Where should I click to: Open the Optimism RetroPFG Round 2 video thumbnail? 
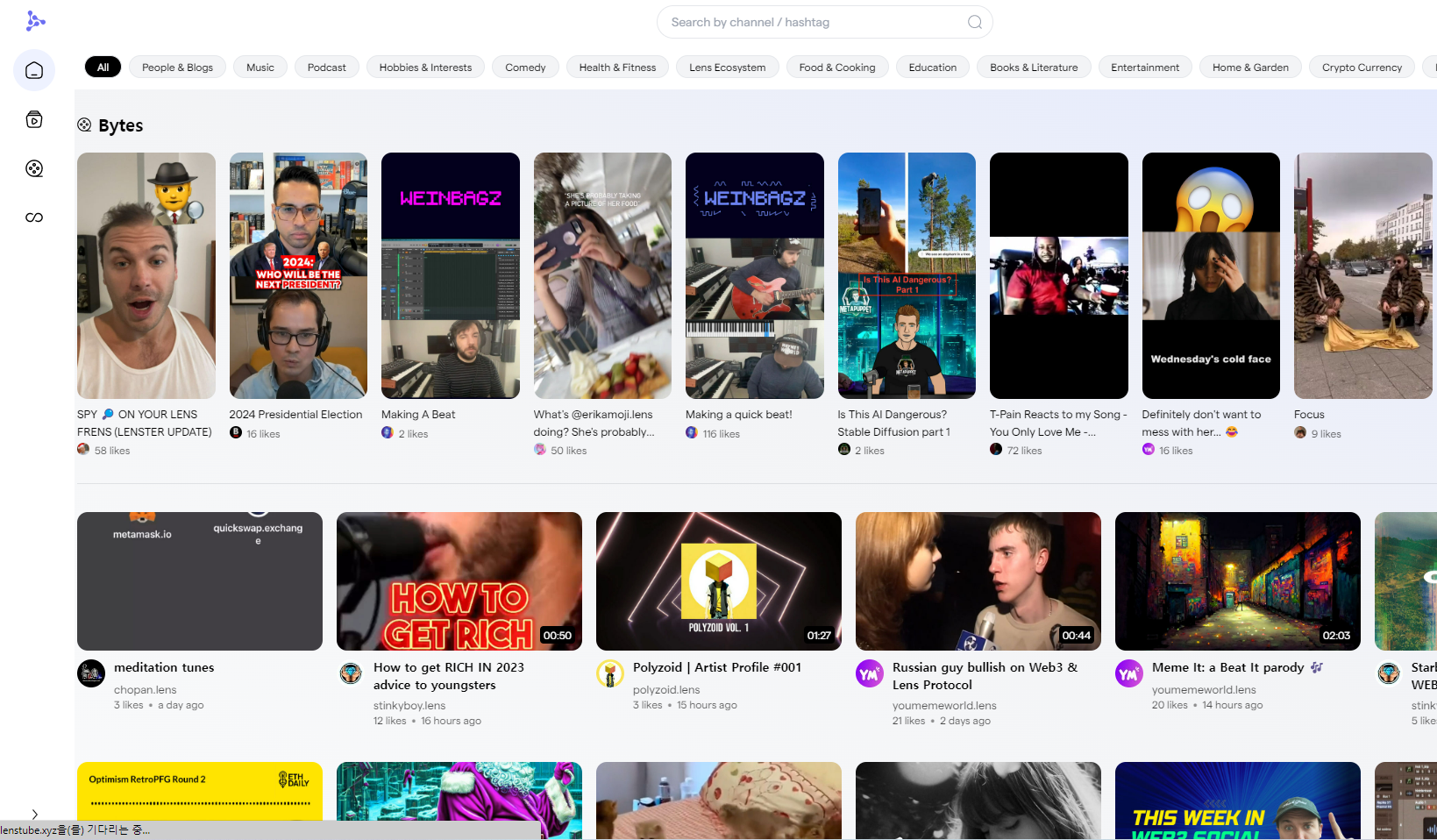[200, 801]
